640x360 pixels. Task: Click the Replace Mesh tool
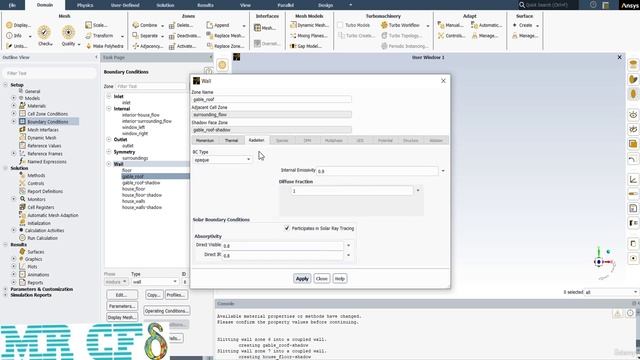[225, 36]
